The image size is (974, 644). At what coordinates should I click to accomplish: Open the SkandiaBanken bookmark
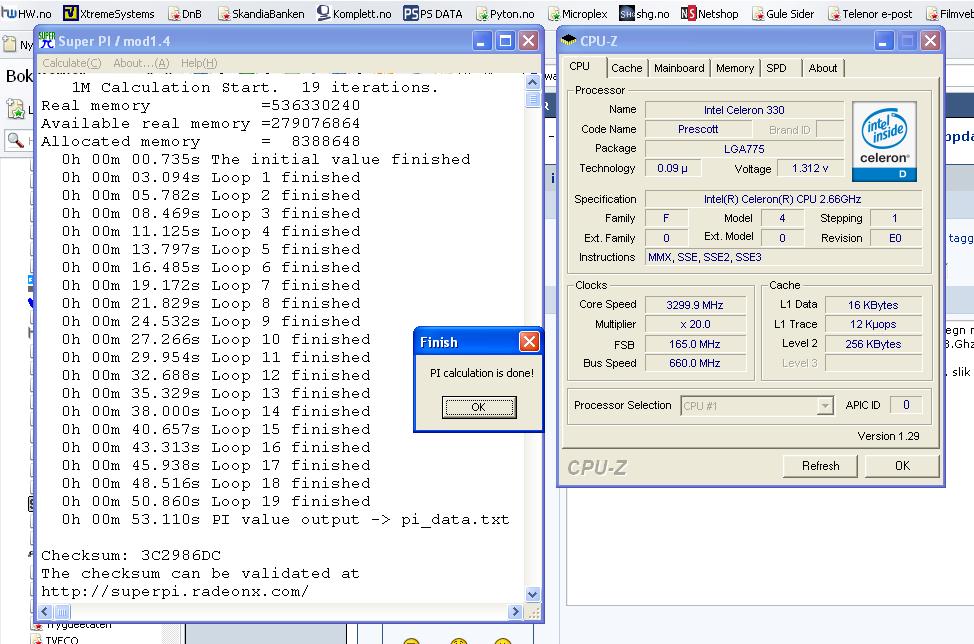click(x=262, y=13)
